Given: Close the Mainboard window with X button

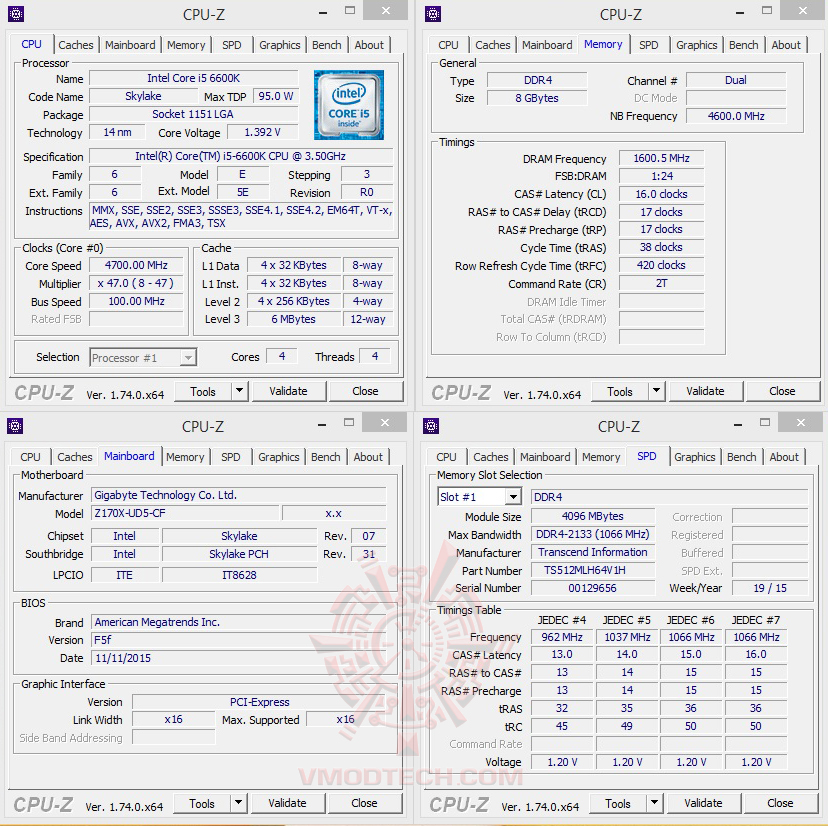Looking at the screenshot, I should pyautogui.click(x=385, y=423).
